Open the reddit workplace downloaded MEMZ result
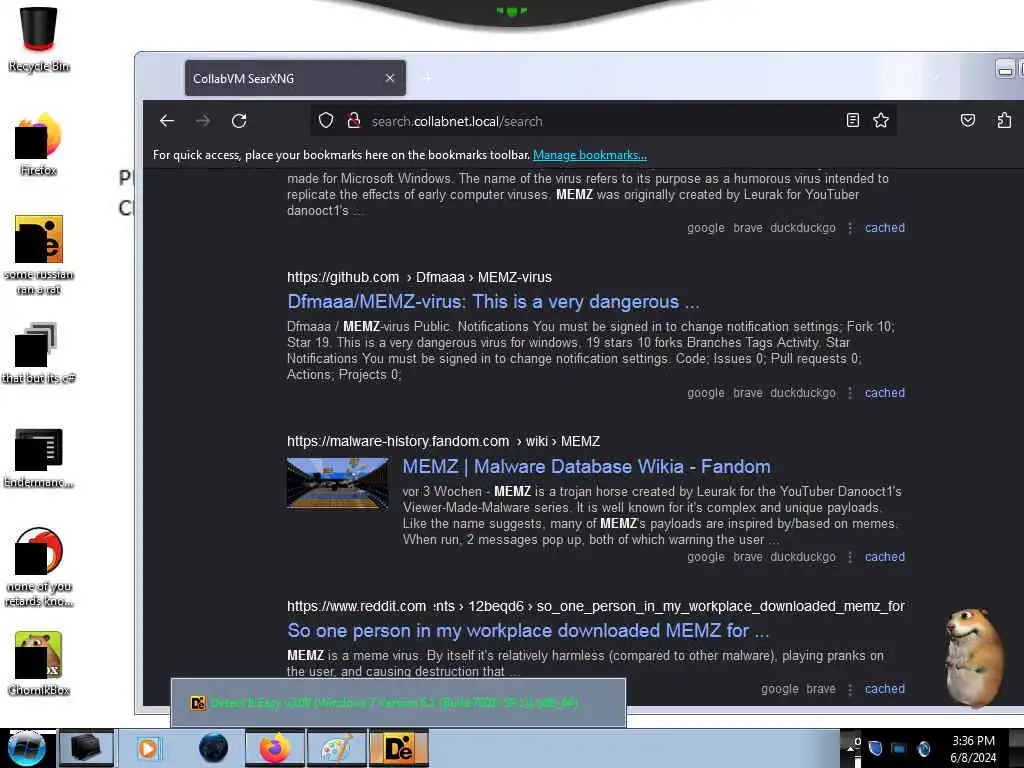This screenshot has width=1024, height=768. pyautogui.click(x=528, y=631)
